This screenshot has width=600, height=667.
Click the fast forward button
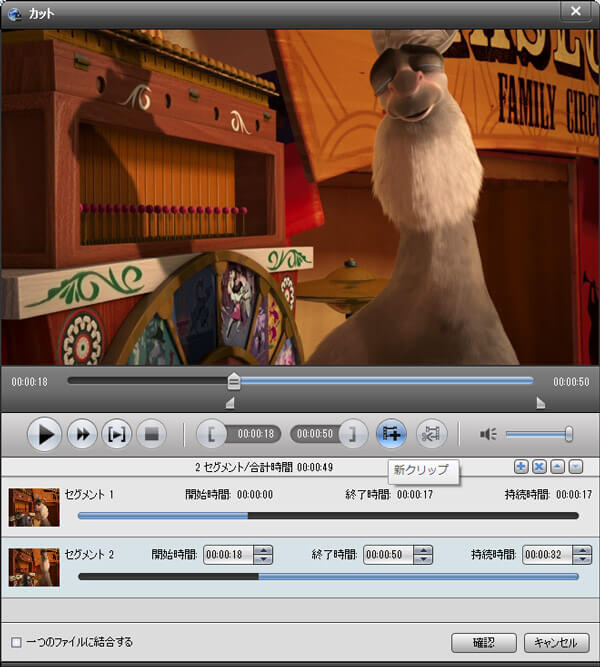click(x=83, y=434)
